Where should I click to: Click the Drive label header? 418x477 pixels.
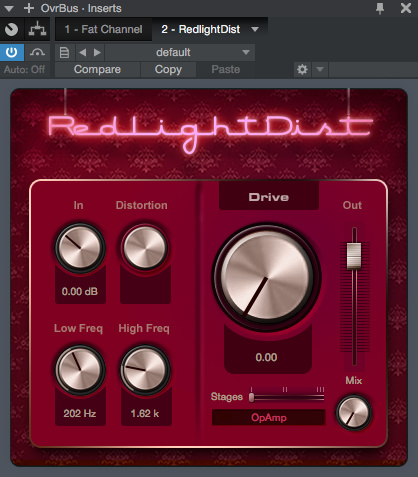click(x=269, y=197)
